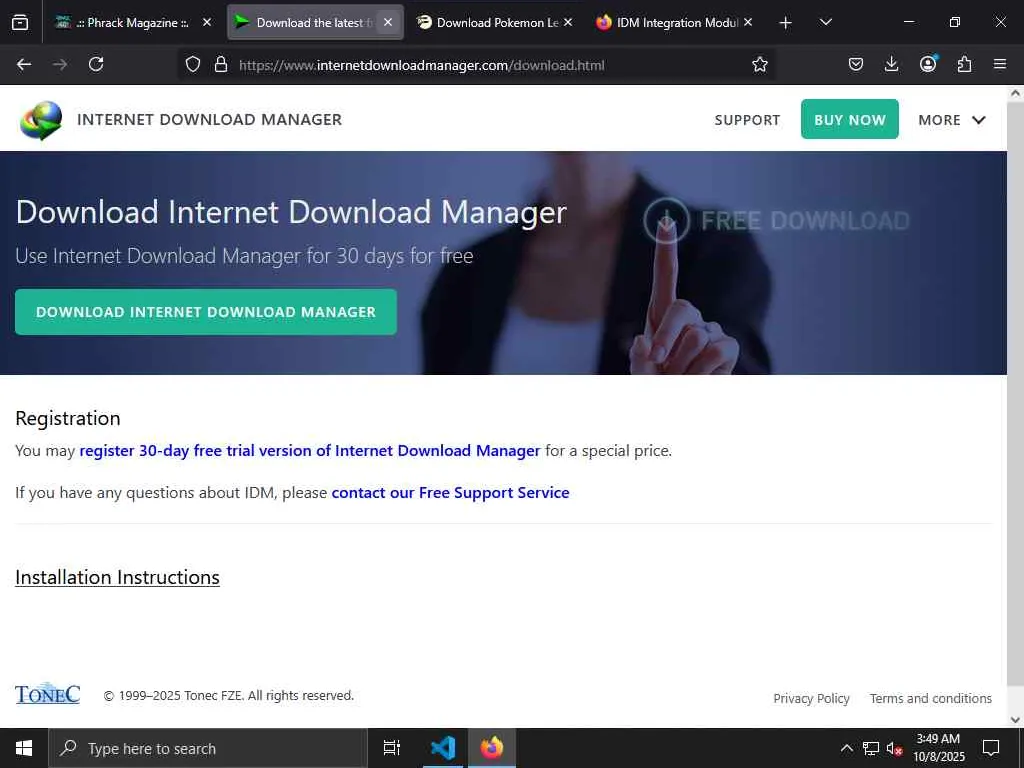Select the Download the latest tab
1024x768 pixels.
[x=315, y=23]
